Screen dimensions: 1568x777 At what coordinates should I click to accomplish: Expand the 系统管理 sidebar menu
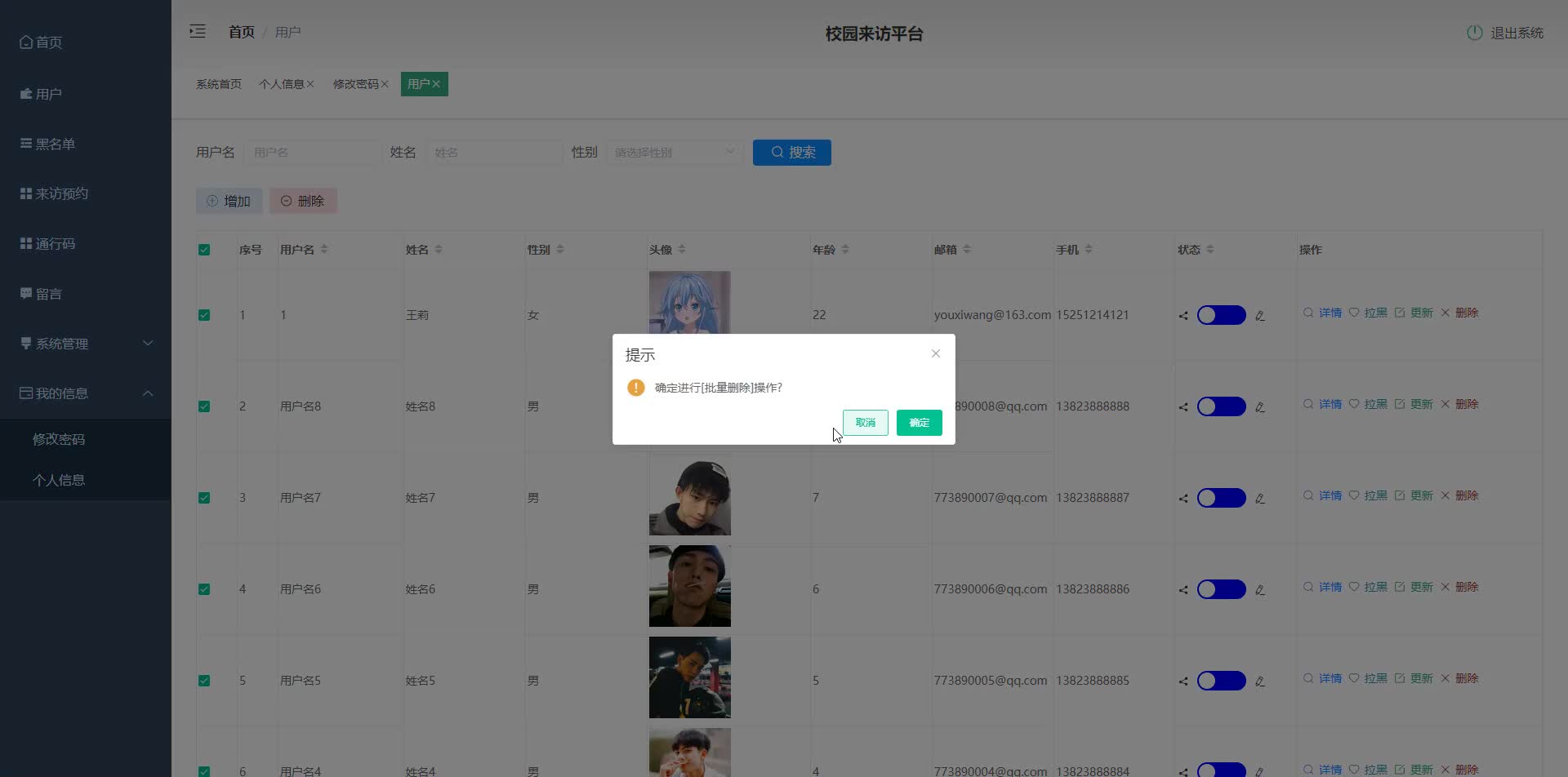pos(86,344)
